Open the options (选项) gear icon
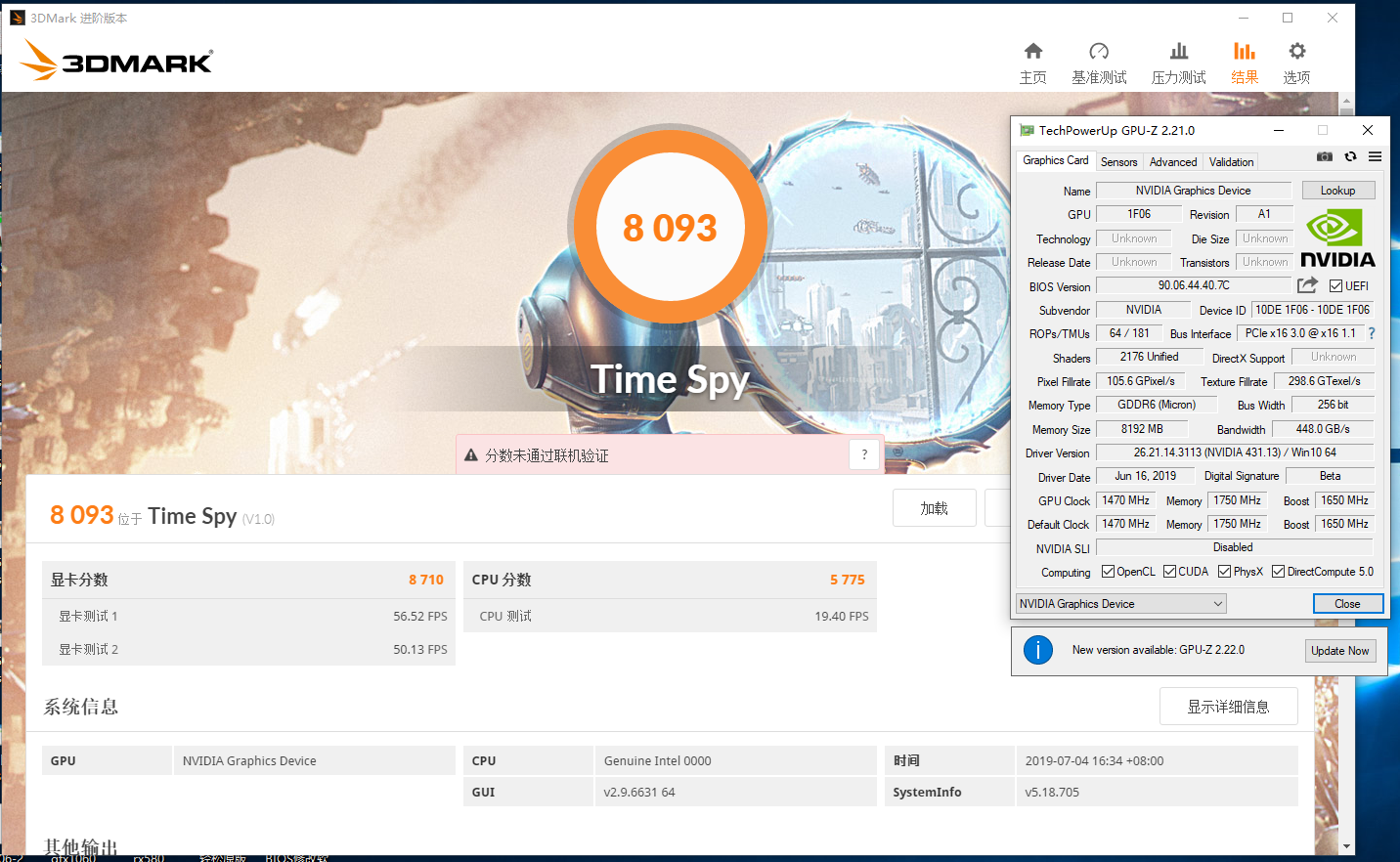Screen dimensions: 1400x862 coord(1297,51)
